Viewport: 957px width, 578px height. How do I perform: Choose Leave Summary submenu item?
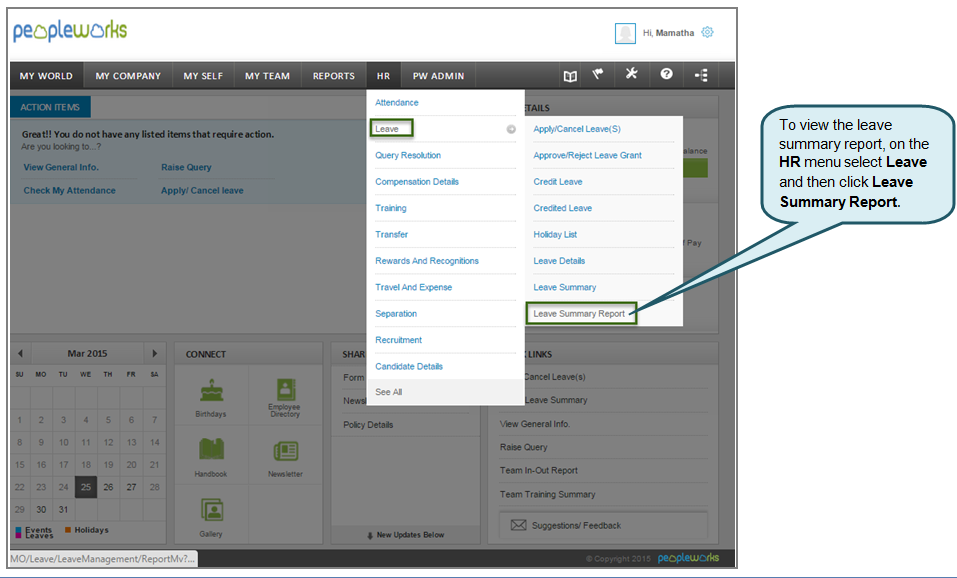(x=565, y=287)
